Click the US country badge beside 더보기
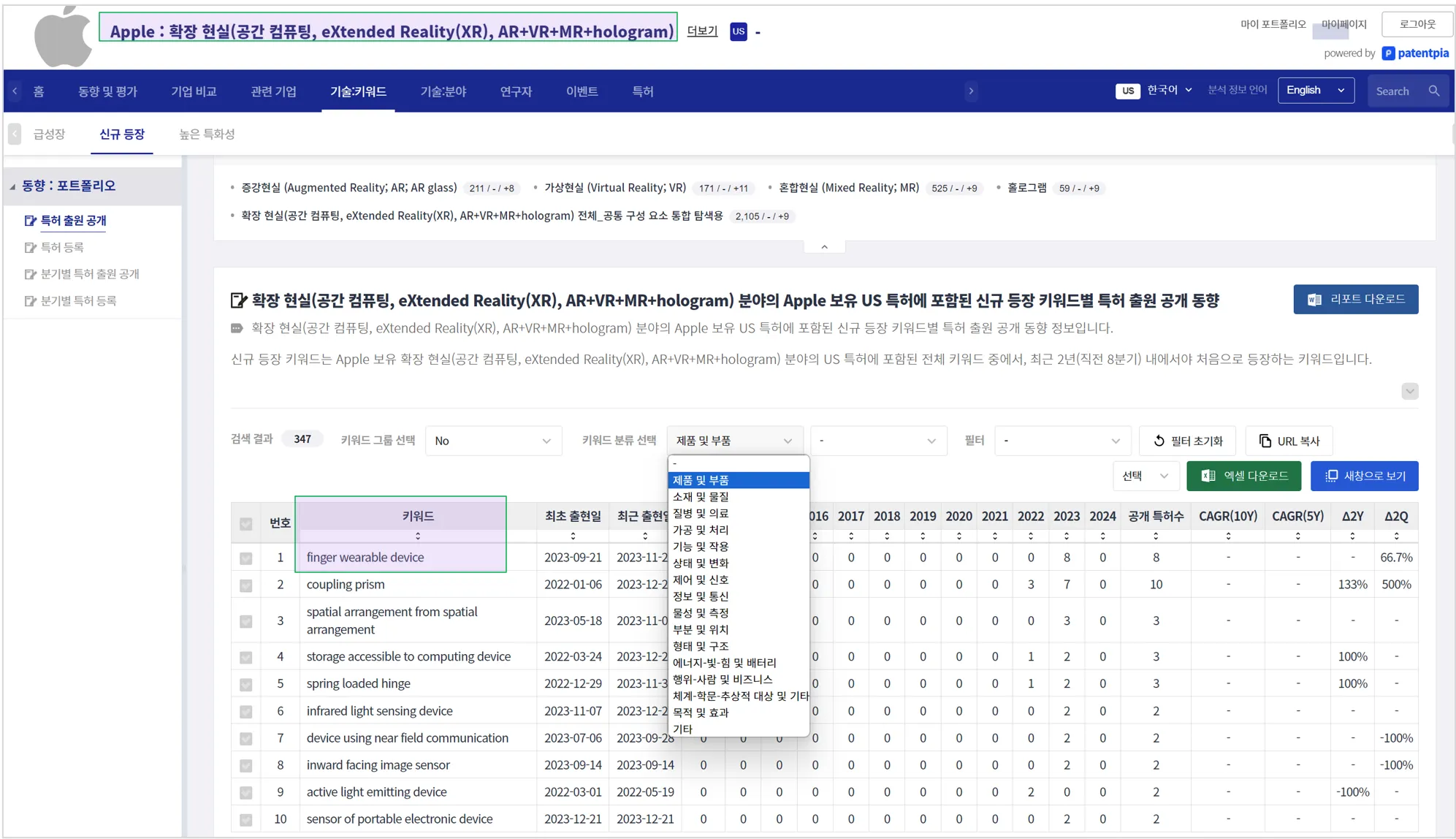The image size is (1456, 839). pos(738,31)
